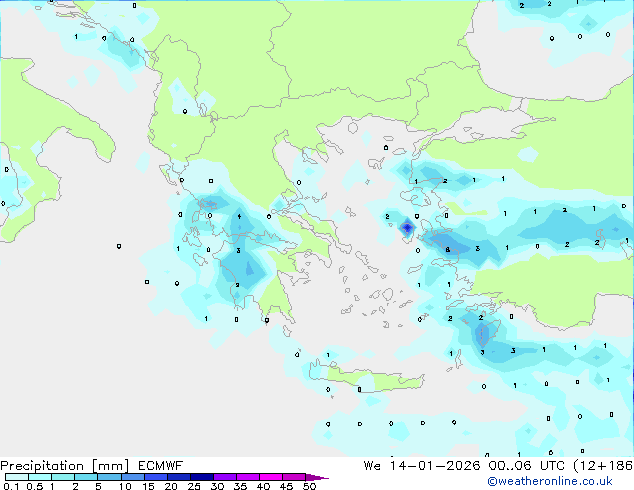
Task: Click the island of Crete on map
Action: tap(366, 376)
